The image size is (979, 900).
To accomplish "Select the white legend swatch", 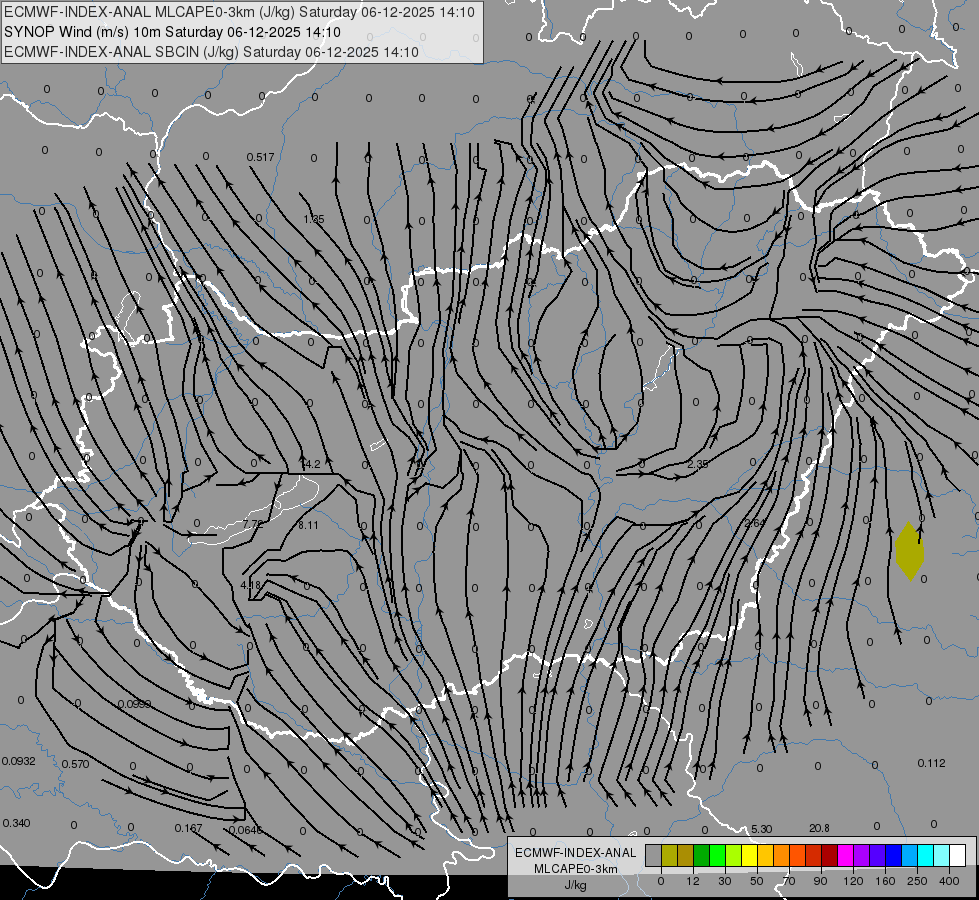I will click(x=958, y=856).
